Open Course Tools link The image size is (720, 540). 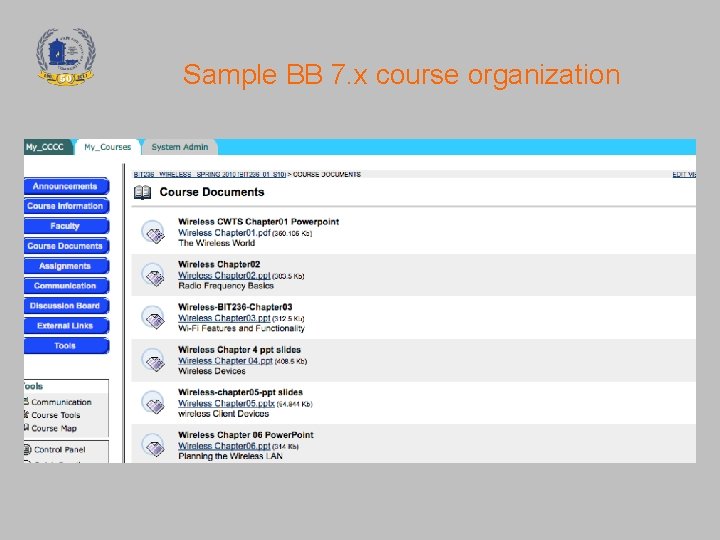pos(56,415)
